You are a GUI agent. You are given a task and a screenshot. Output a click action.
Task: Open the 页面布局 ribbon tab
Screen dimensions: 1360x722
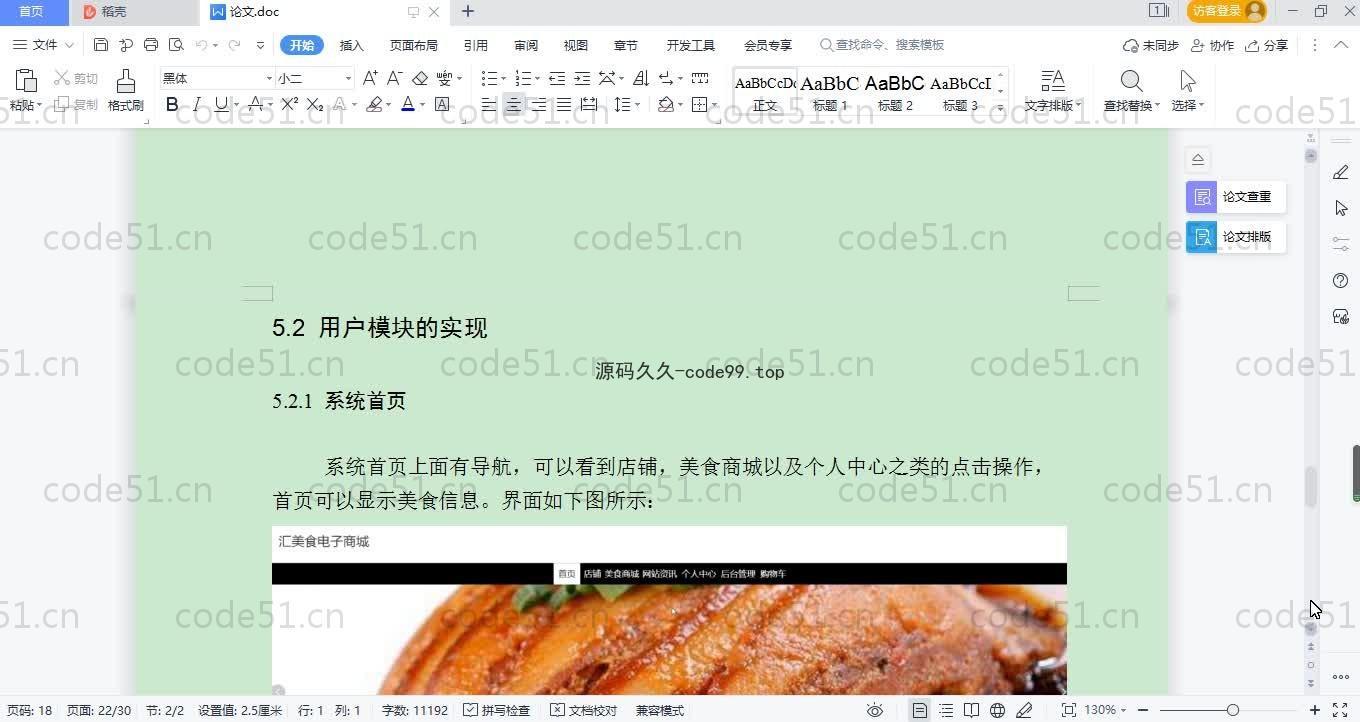(x=414, y=45)
